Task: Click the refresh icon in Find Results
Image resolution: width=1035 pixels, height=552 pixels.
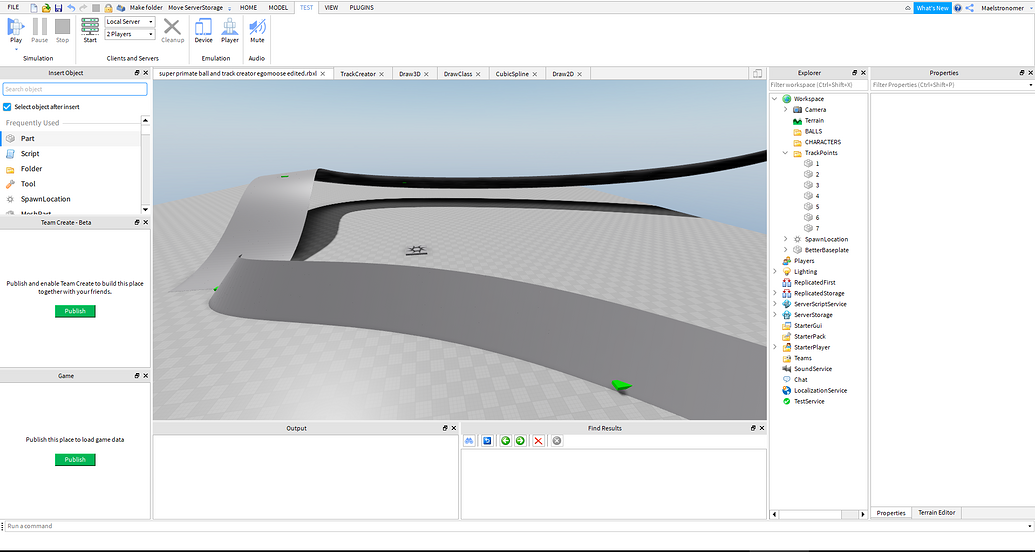Action: point(487,440)
